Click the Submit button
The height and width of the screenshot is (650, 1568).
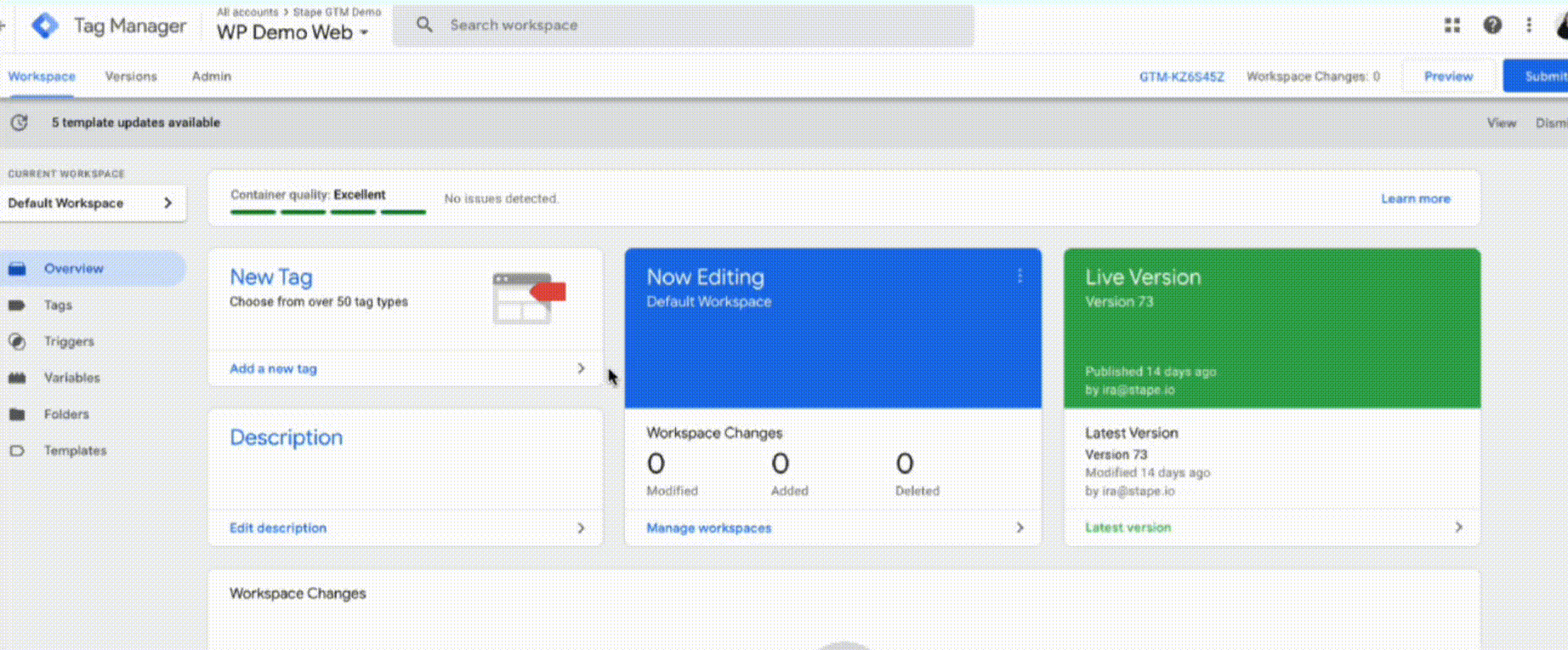(1536, 77)
